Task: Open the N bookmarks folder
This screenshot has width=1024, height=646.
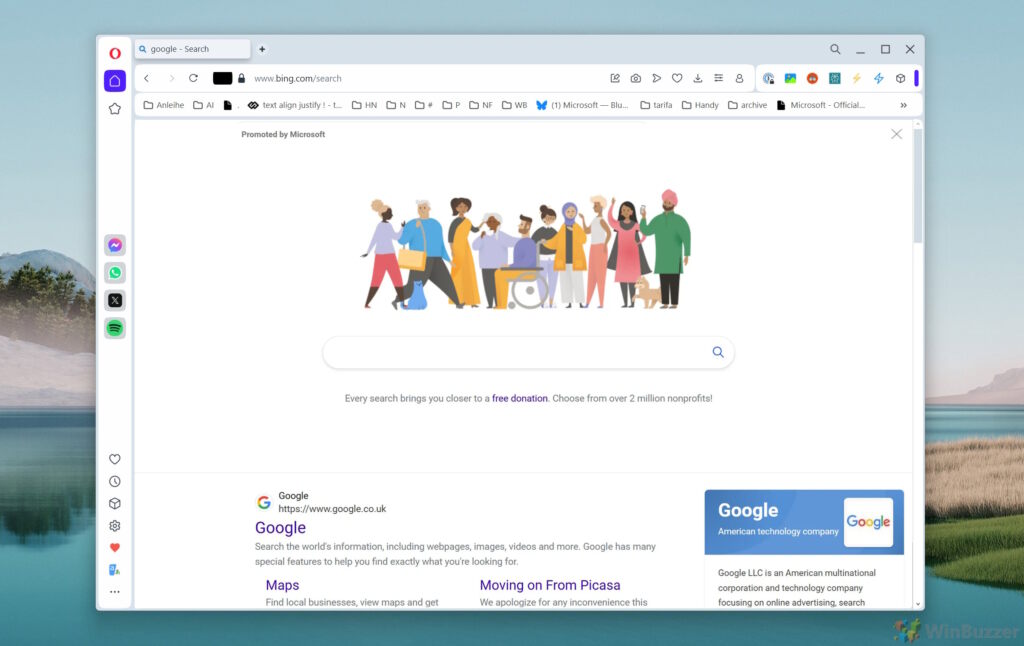Action: tap(396, 105)
